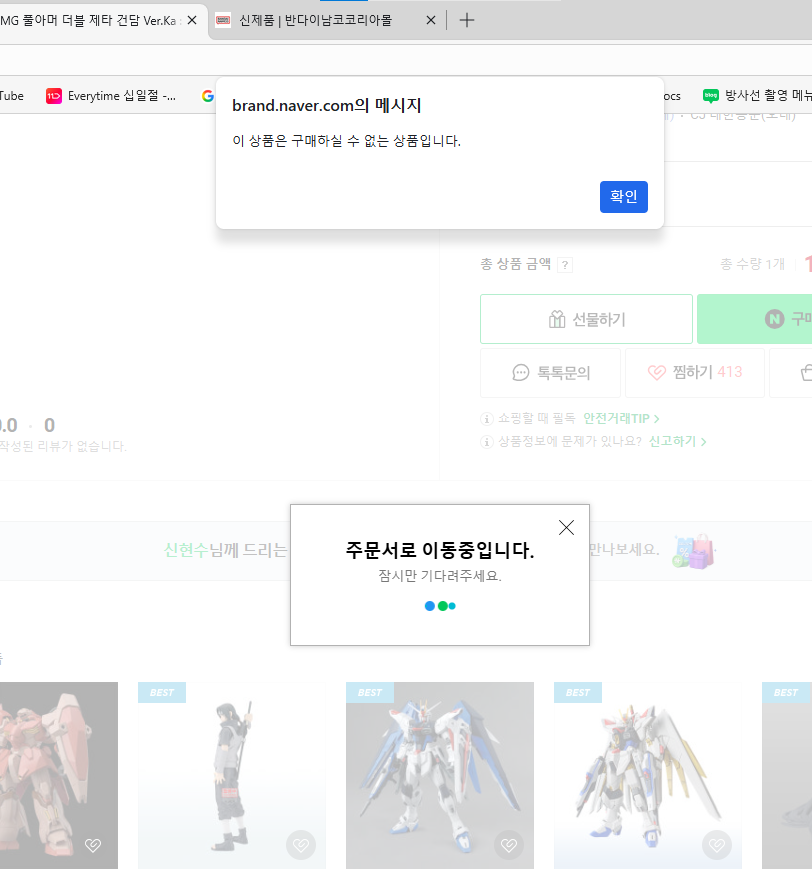Toggle wishlist heart on the black-haired figure thumbnail

pyautogui.click(x=301, y=845)
